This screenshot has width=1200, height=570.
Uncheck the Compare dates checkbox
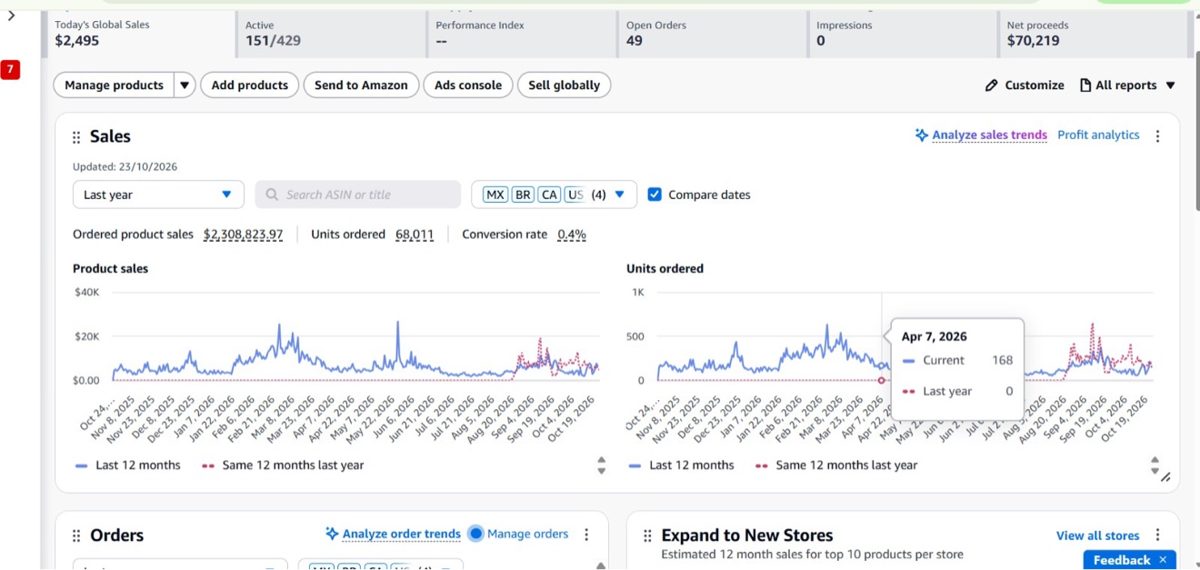coord(655,195)
